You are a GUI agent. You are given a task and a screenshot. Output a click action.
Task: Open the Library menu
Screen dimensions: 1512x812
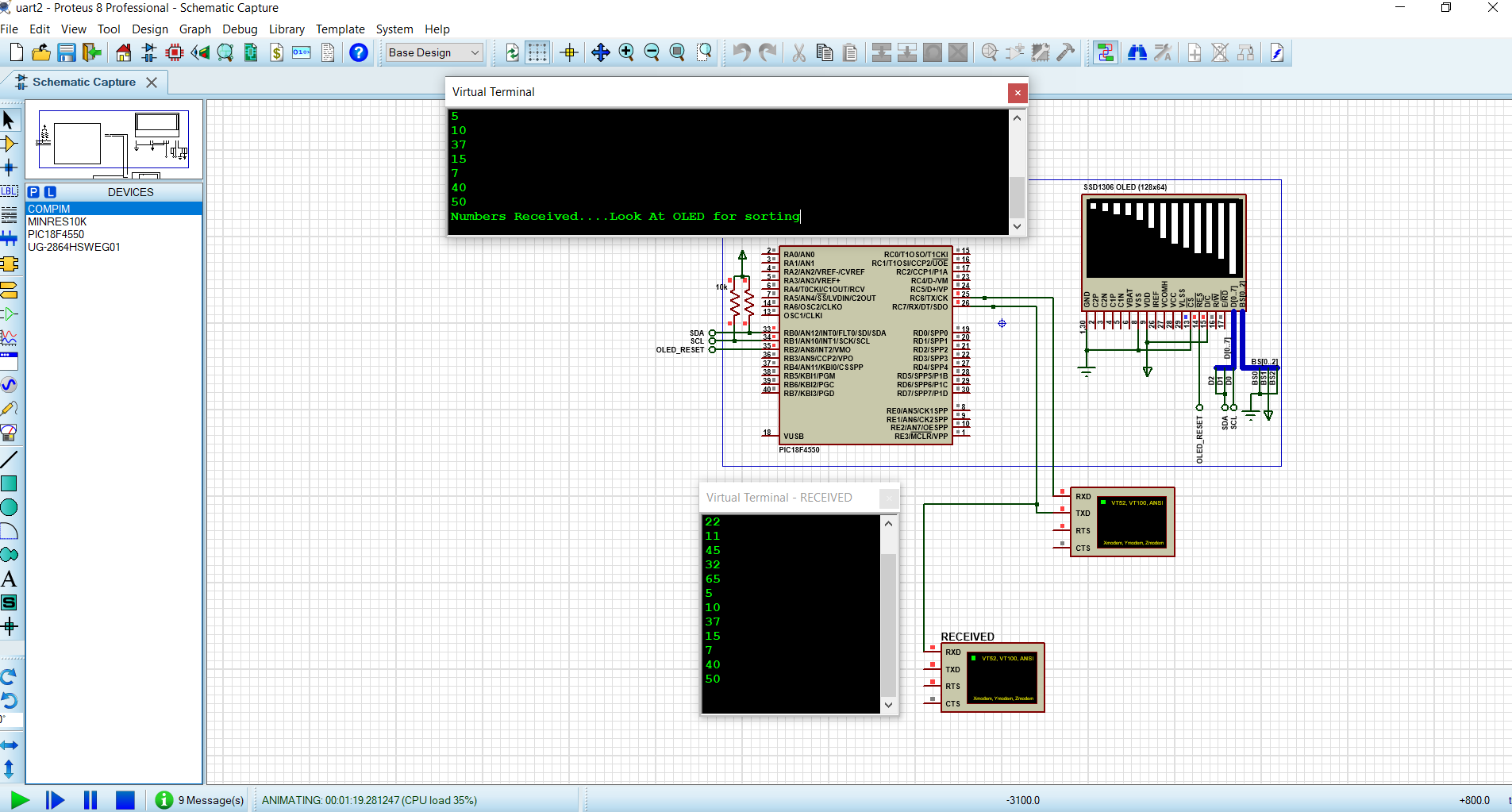pos(287,29)
